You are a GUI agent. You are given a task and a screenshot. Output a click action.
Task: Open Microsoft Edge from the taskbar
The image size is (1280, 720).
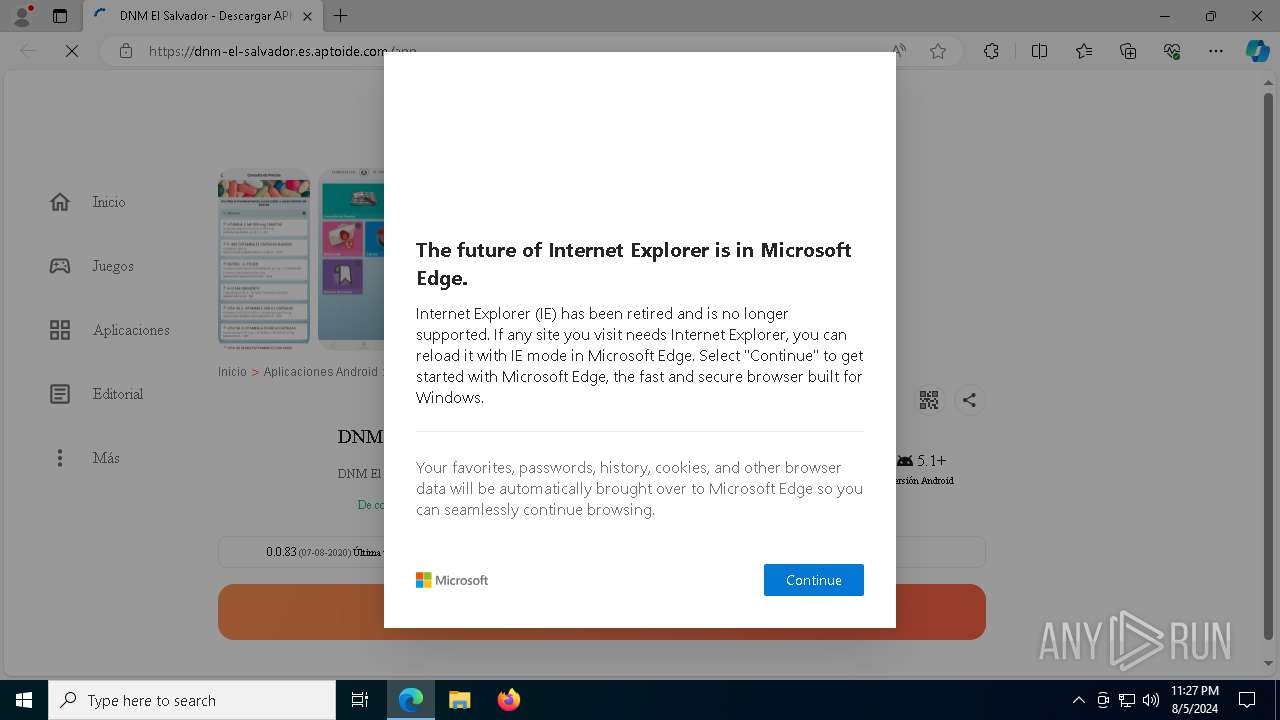pyautogui.click(x=411, y=700)
